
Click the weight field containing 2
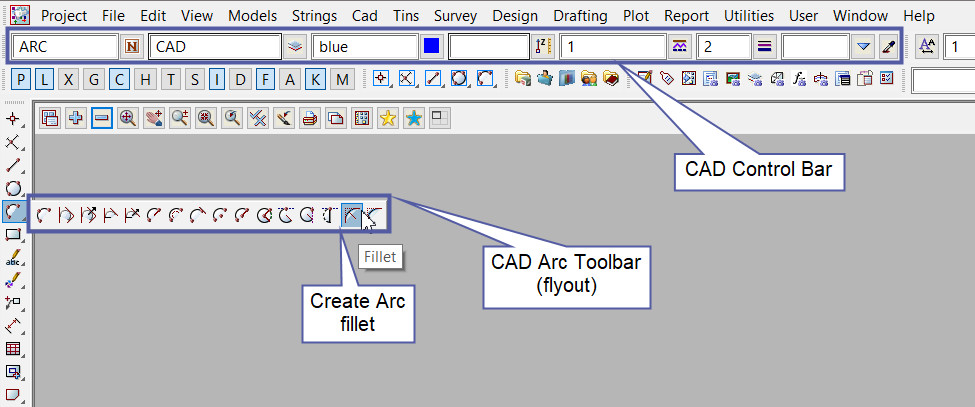tap(724, 47)
